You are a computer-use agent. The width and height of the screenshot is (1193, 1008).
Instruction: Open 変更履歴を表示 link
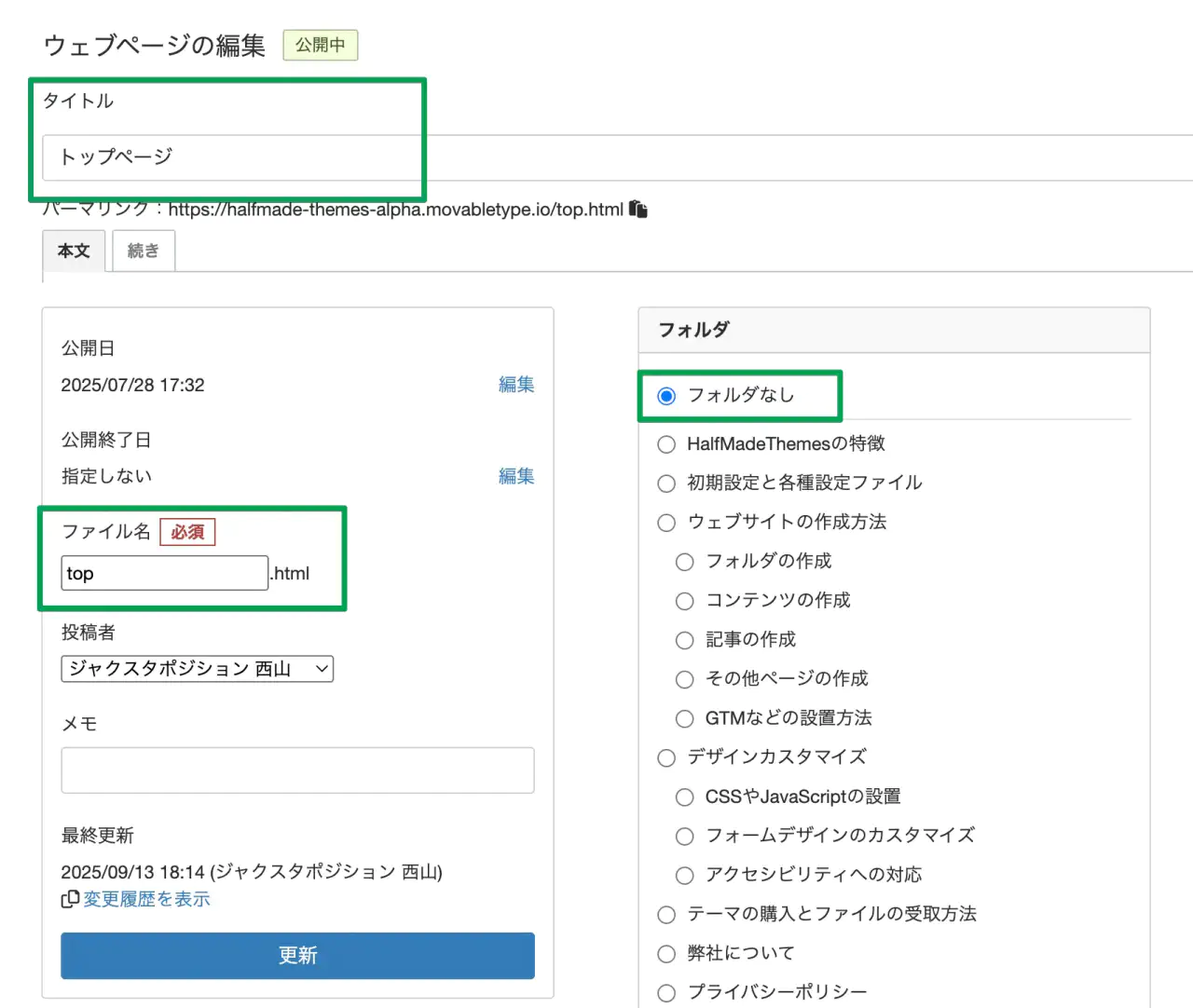146,899
